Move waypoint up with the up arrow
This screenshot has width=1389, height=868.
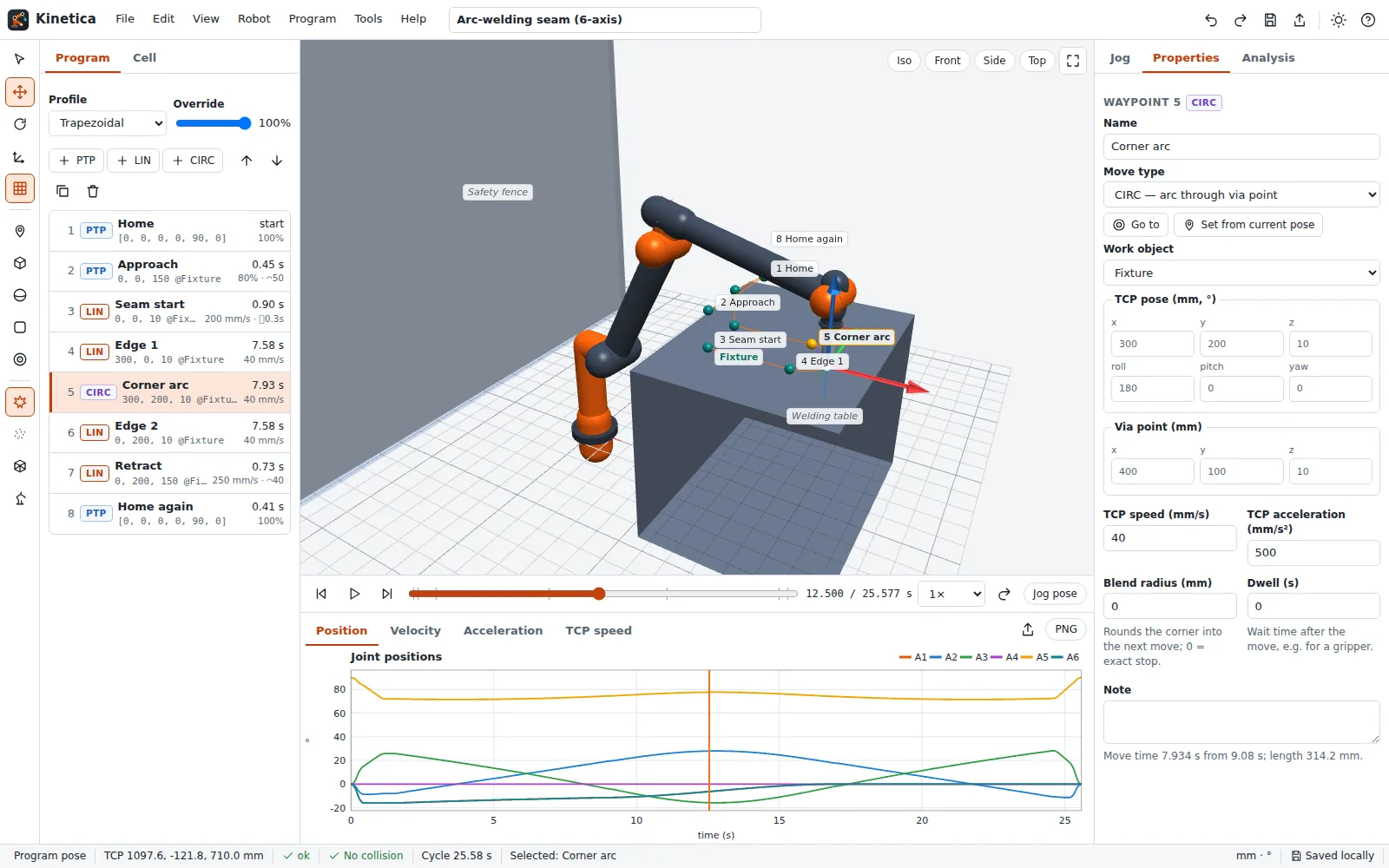tap(247, 161)
